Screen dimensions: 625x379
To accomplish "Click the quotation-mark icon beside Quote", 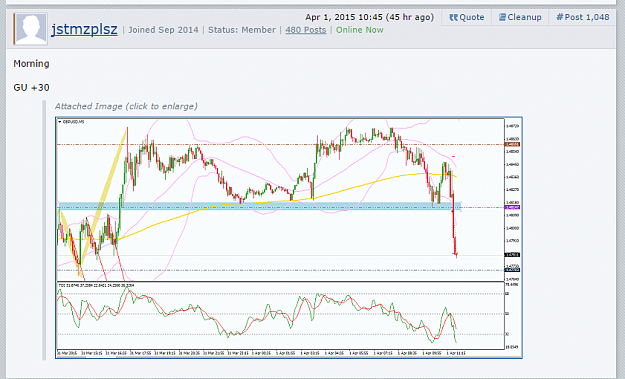I will [x=453, y=18].
